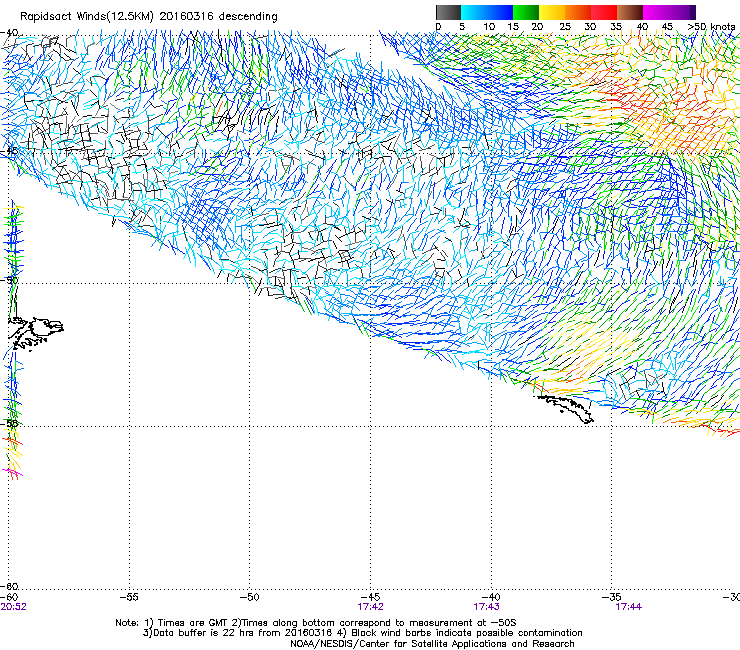Click the brown 35-40 knots legend swatch

tap(630, 12)
